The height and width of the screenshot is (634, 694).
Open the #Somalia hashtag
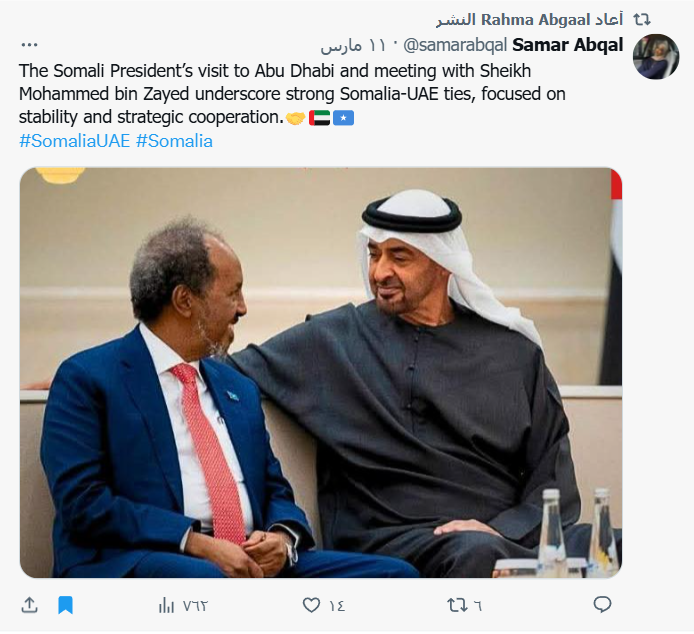point(174,141)
